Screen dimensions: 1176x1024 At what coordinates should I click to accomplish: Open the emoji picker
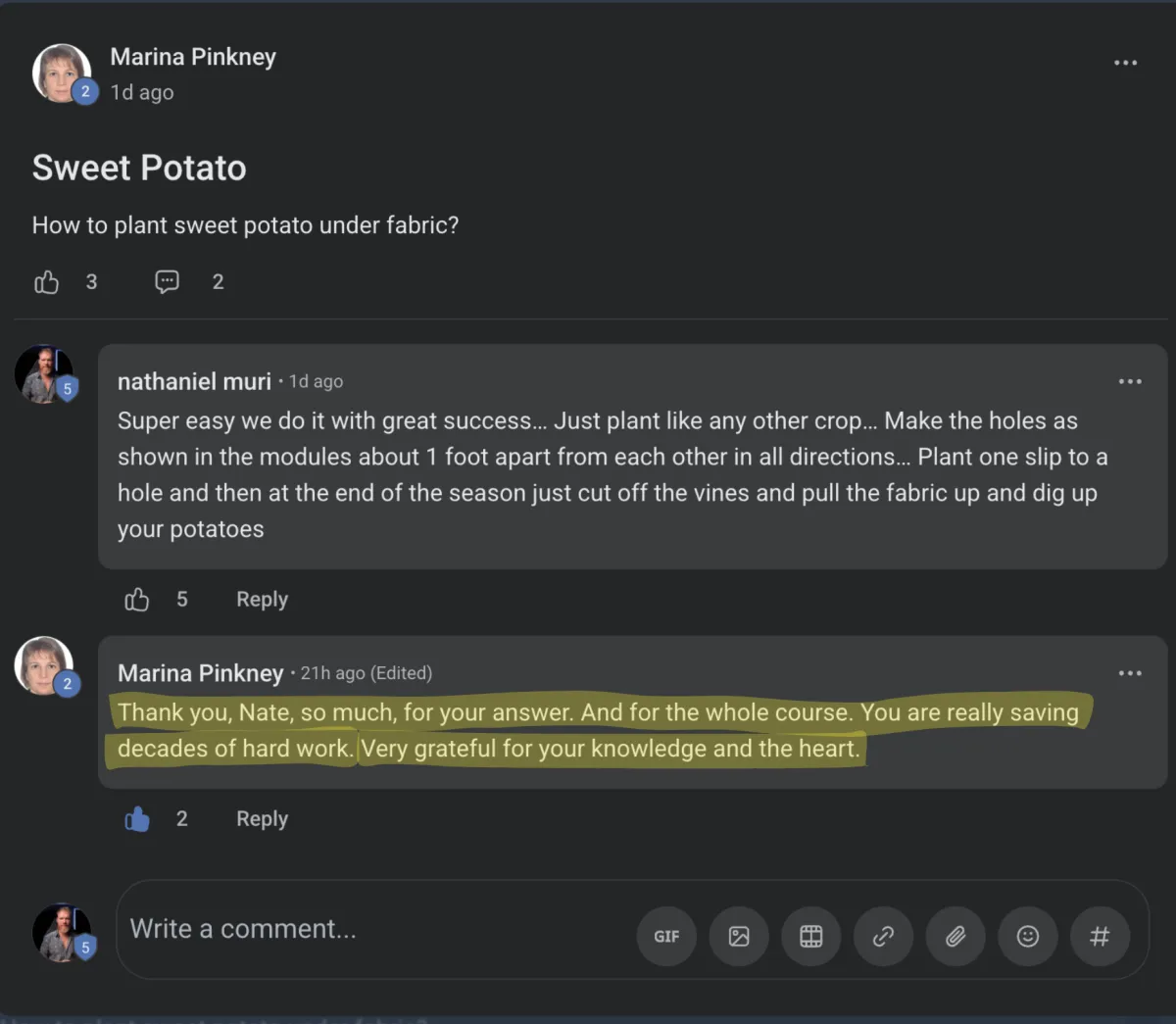(1027, 936)
